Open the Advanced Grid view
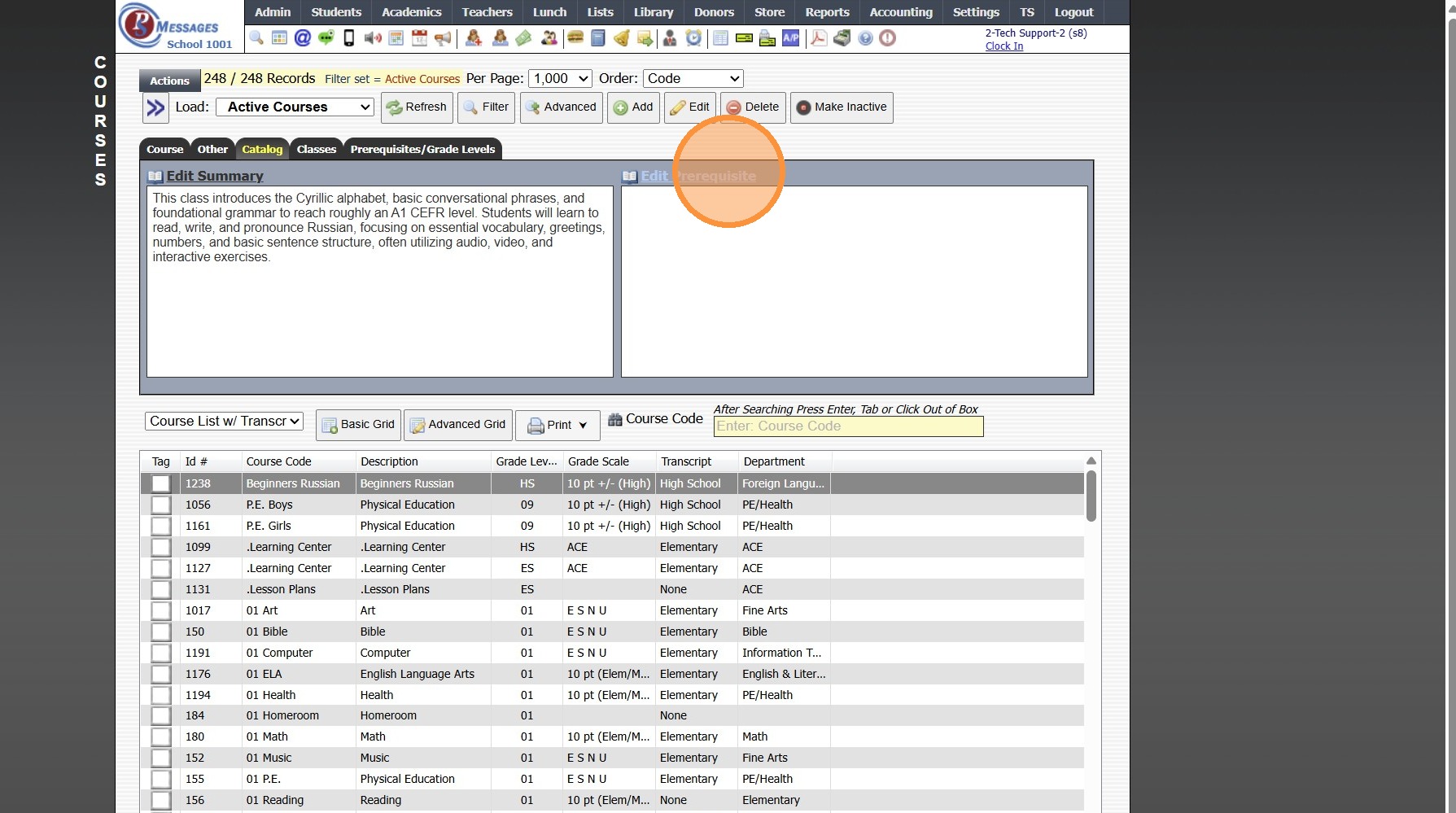Viewport: 1456px width, 813px height. coord(458,425)
